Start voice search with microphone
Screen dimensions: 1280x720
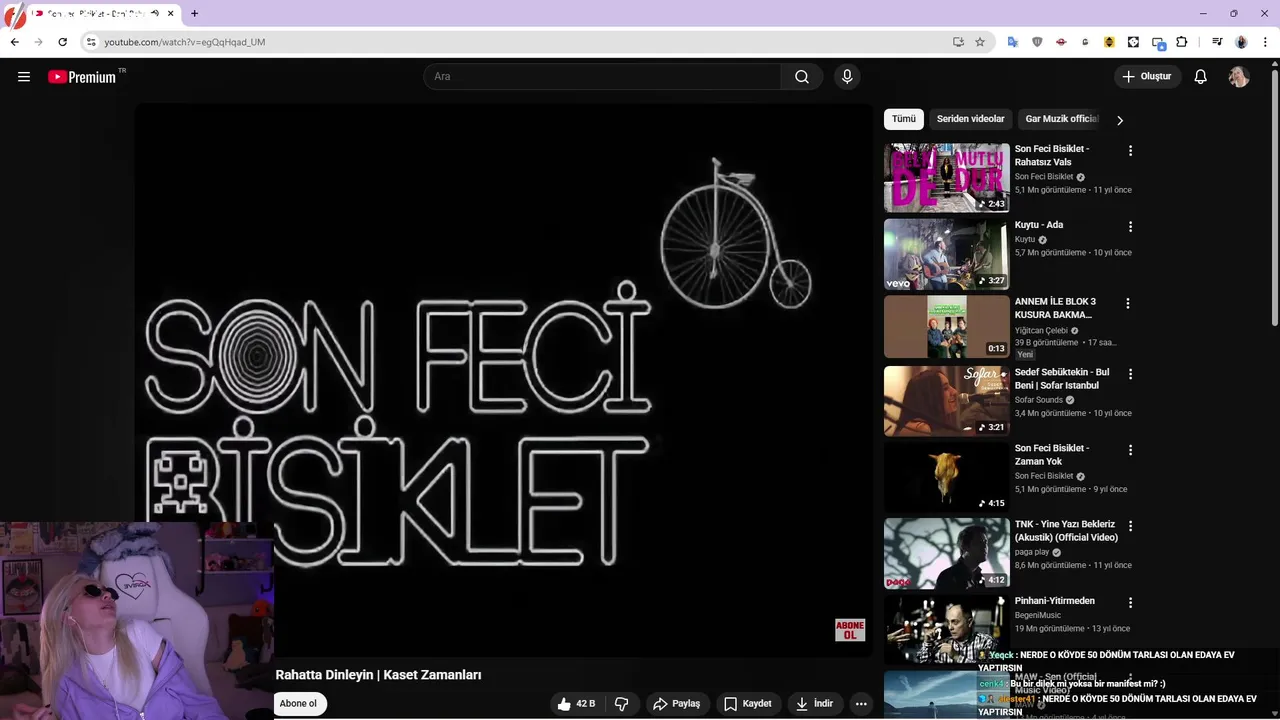point(847,77)
